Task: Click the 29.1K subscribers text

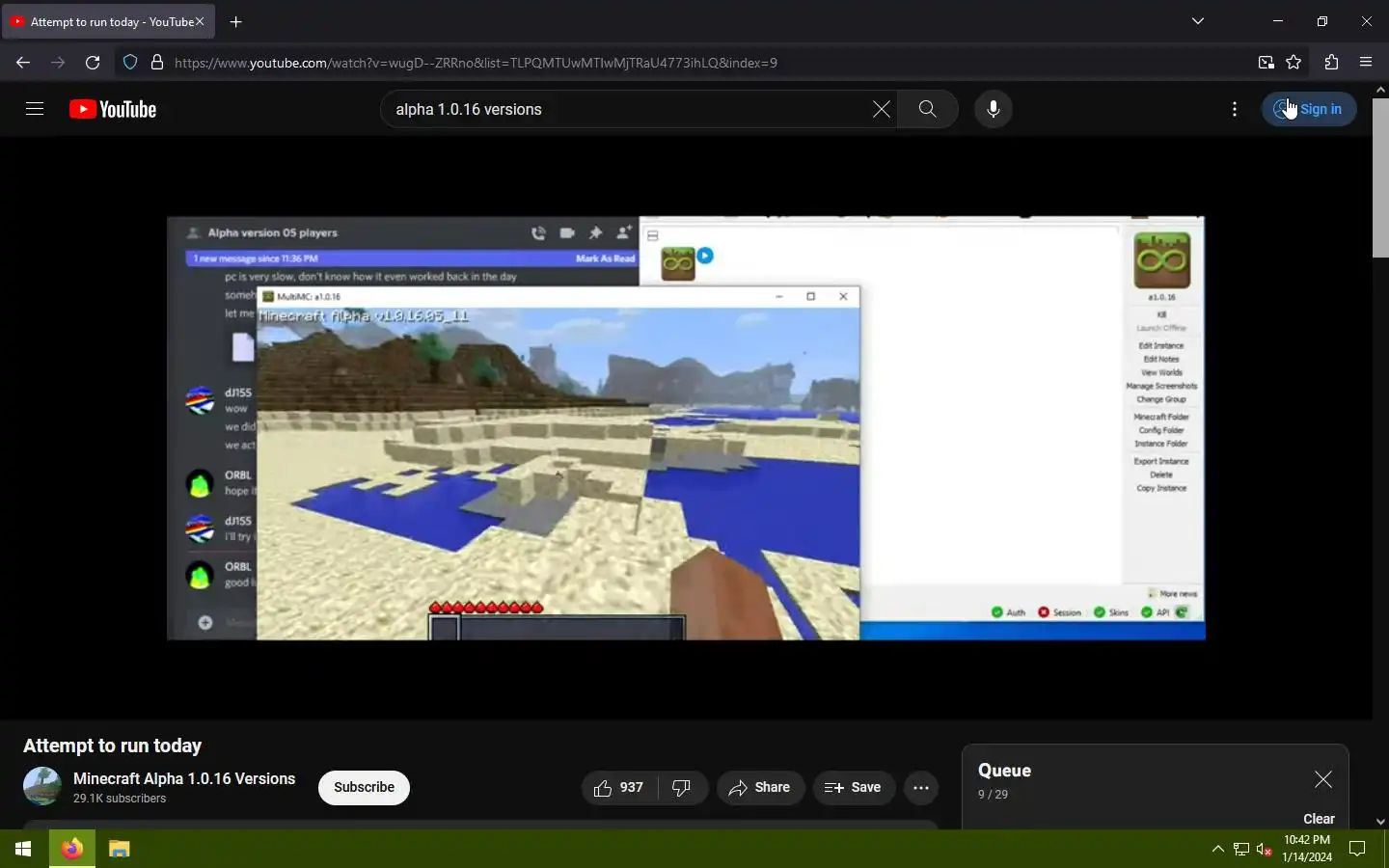Action: [x=120, y=799]
